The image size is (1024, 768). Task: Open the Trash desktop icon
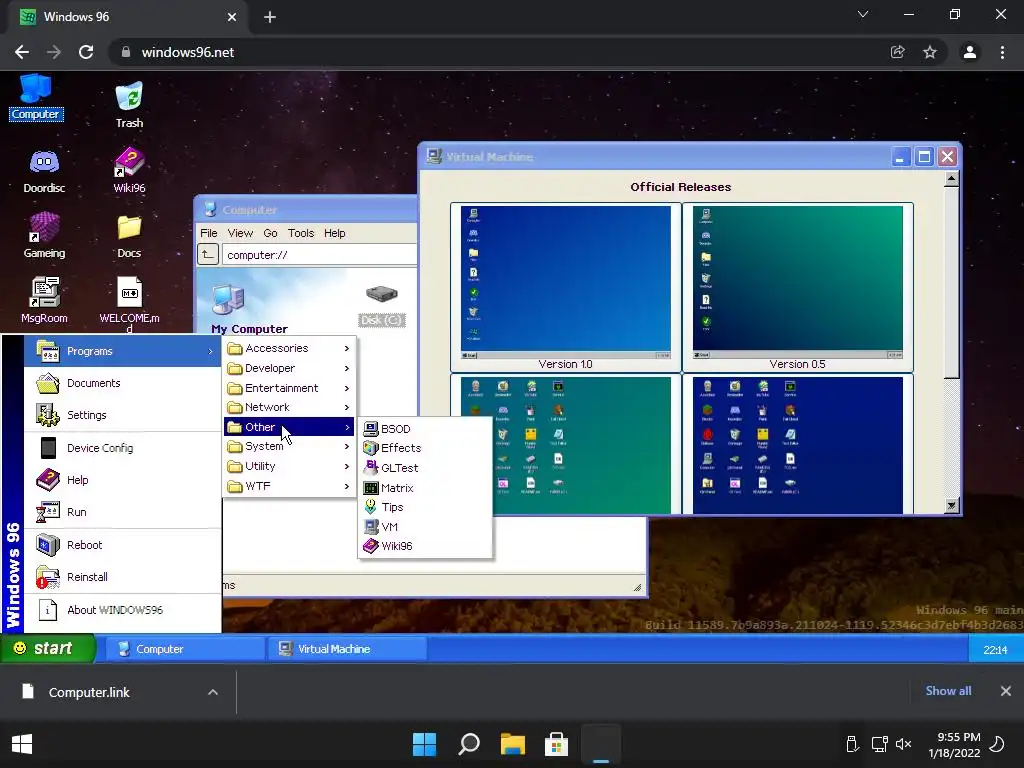129,104
